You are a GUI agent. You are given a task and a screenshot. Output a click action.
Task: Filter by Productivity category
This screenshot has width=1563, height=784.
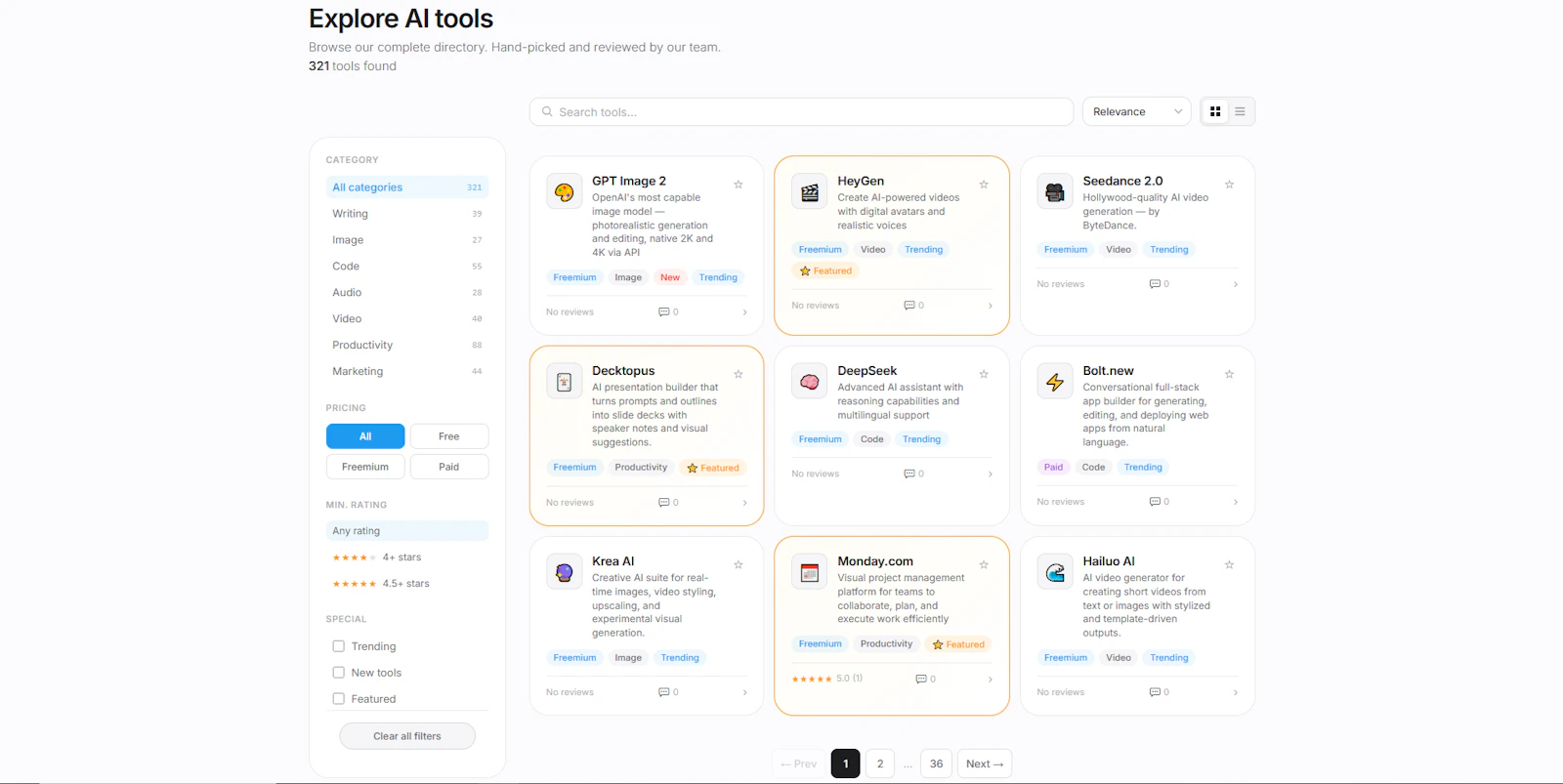click(x=407, y=346)
